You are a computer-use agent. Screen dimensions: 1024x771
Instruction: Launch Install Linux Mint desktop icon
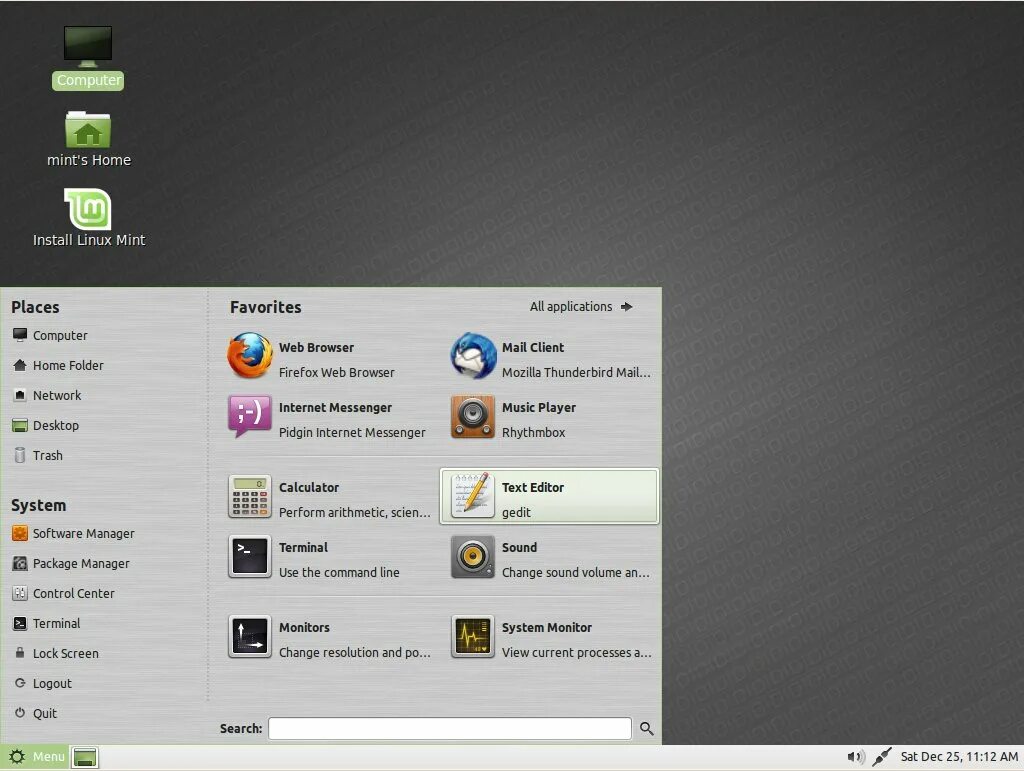click(x=88, y=218)
